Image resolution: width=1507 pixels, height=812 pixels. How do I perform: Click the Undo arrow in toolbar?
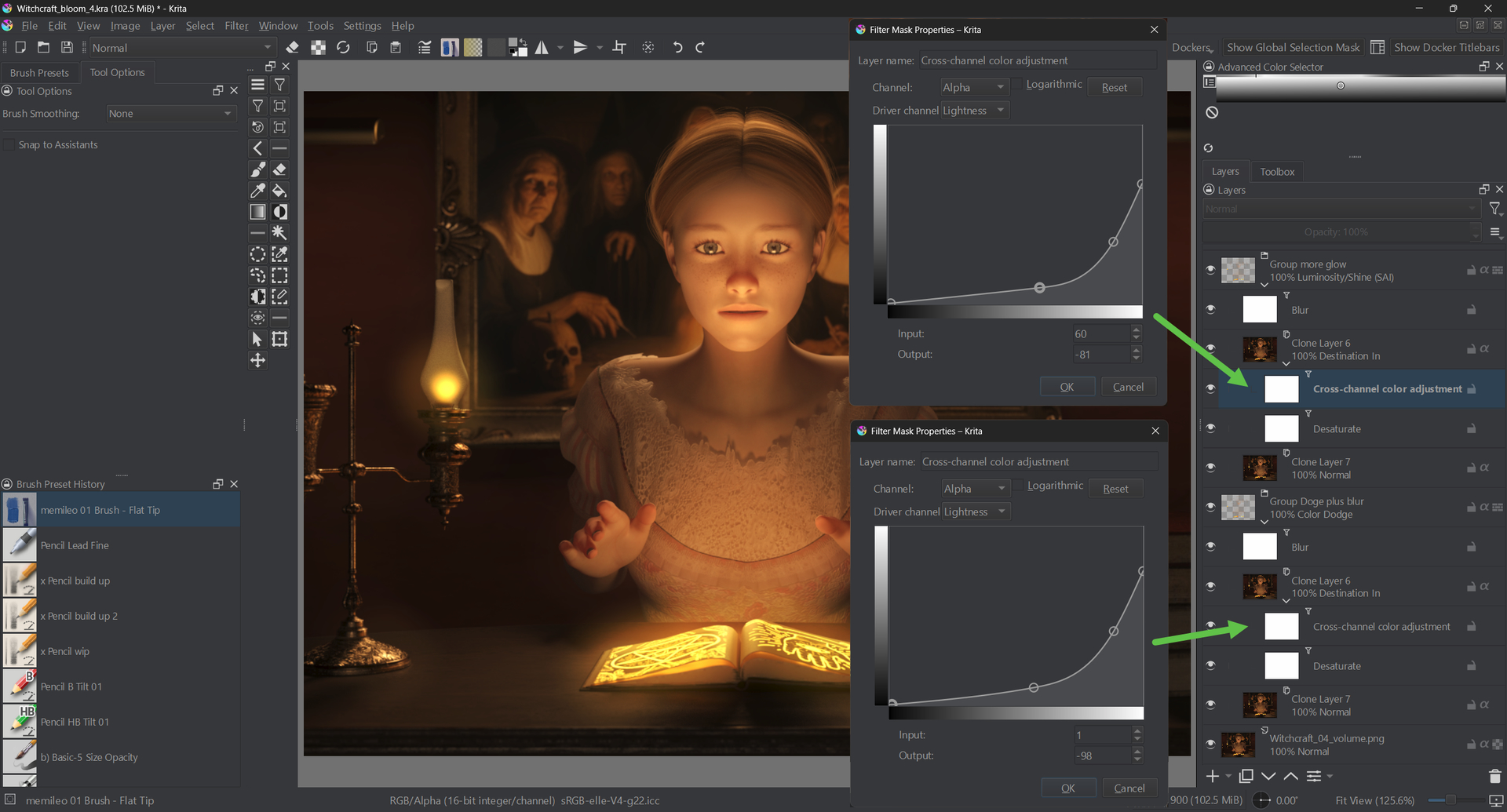coord(677,48)
